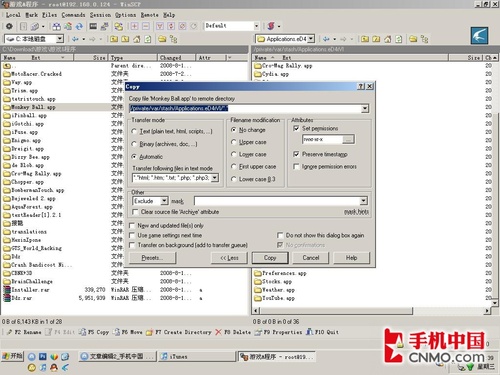Click the Help button in dialog
Viewport: 500px width, 375px height.
[351, 258]
